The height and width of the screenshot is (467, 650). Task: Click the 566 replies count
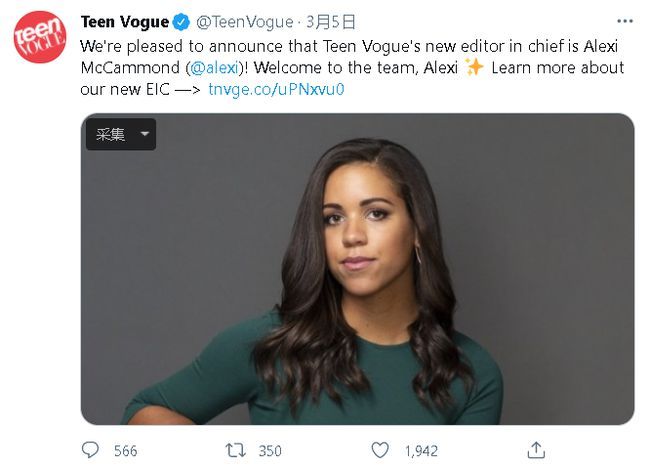[126, 451]
